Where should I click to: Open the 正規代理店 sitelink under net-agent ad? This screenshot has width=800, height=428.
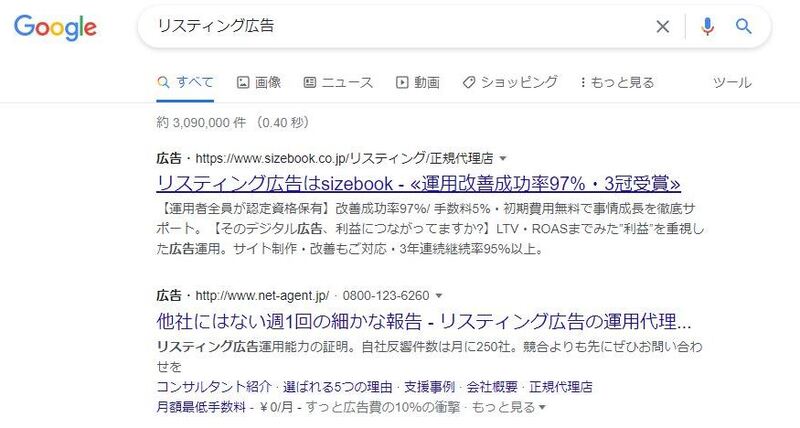tap(561, 387)
